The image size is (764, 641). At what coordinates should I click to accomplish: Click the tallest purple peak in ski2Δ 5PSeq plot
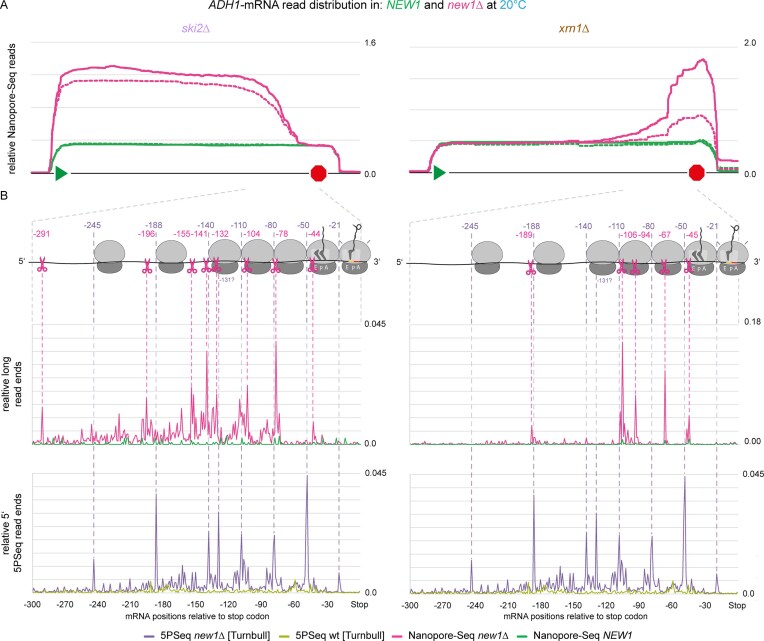(x=307, y=531)
